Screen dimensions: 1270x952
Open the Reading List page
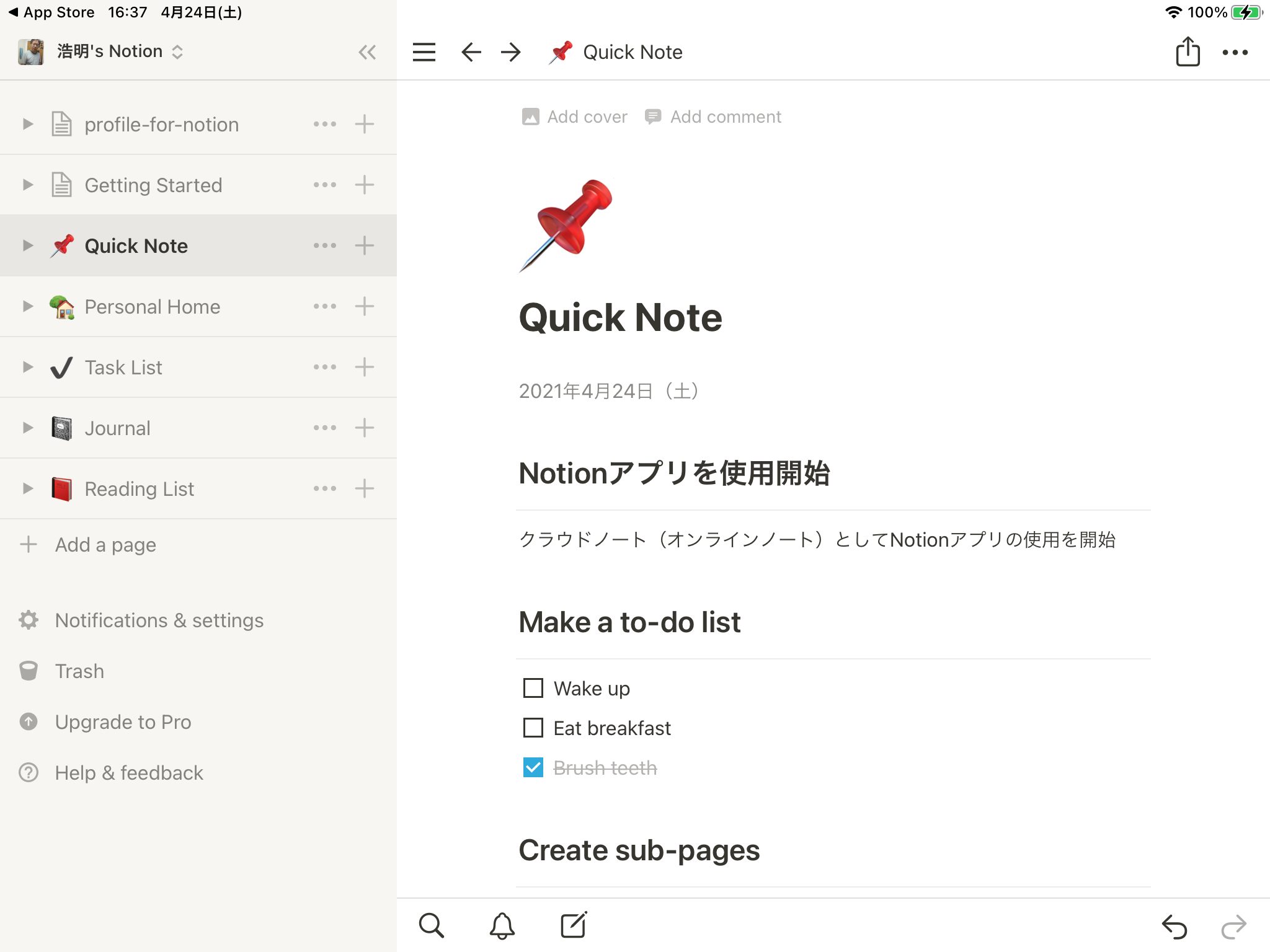point(139,489)
